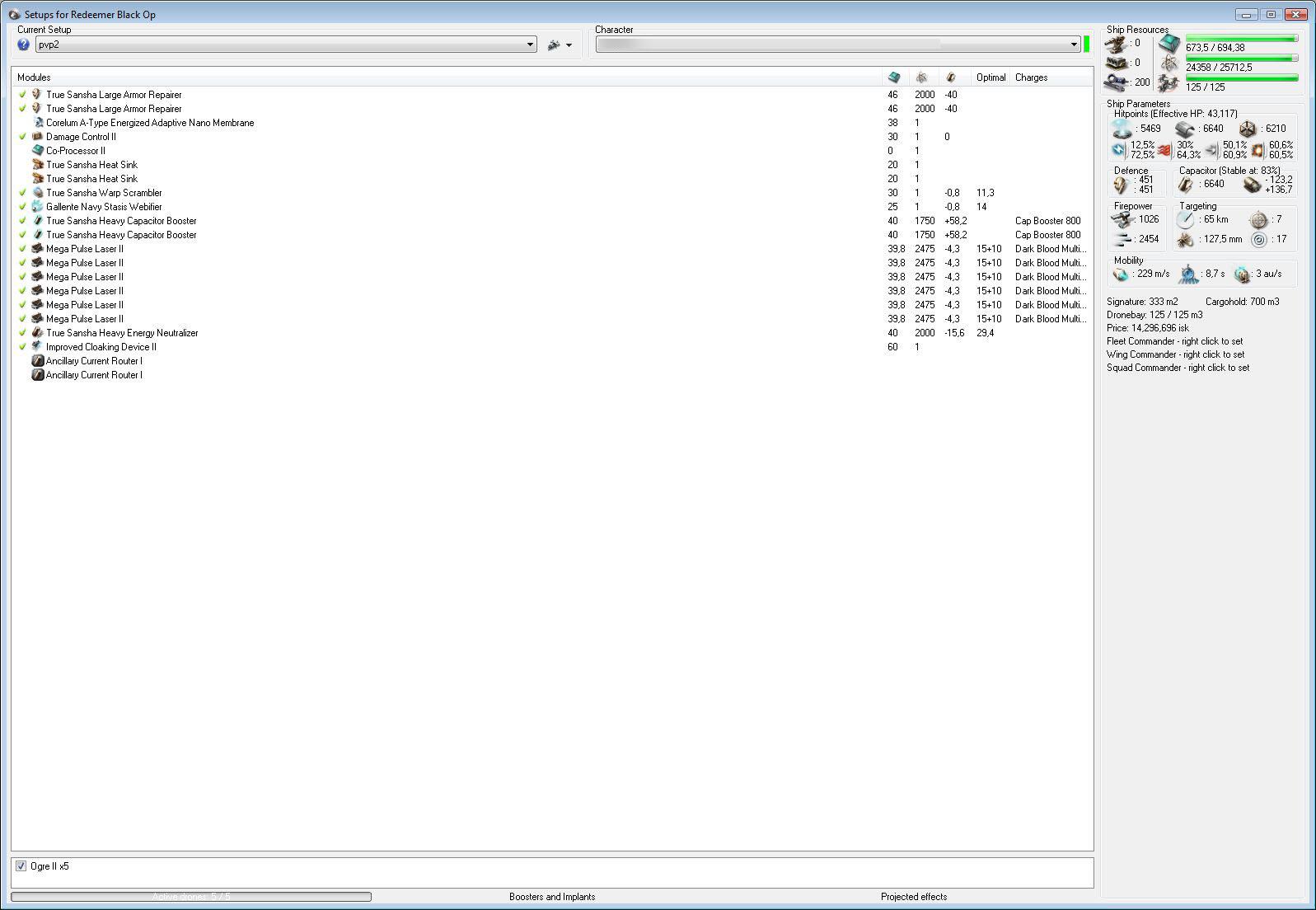Select the Corelum A-Type Energized Adaptive Nano Membrane row
Screen dimensions: 1316x910
(552, 123)
